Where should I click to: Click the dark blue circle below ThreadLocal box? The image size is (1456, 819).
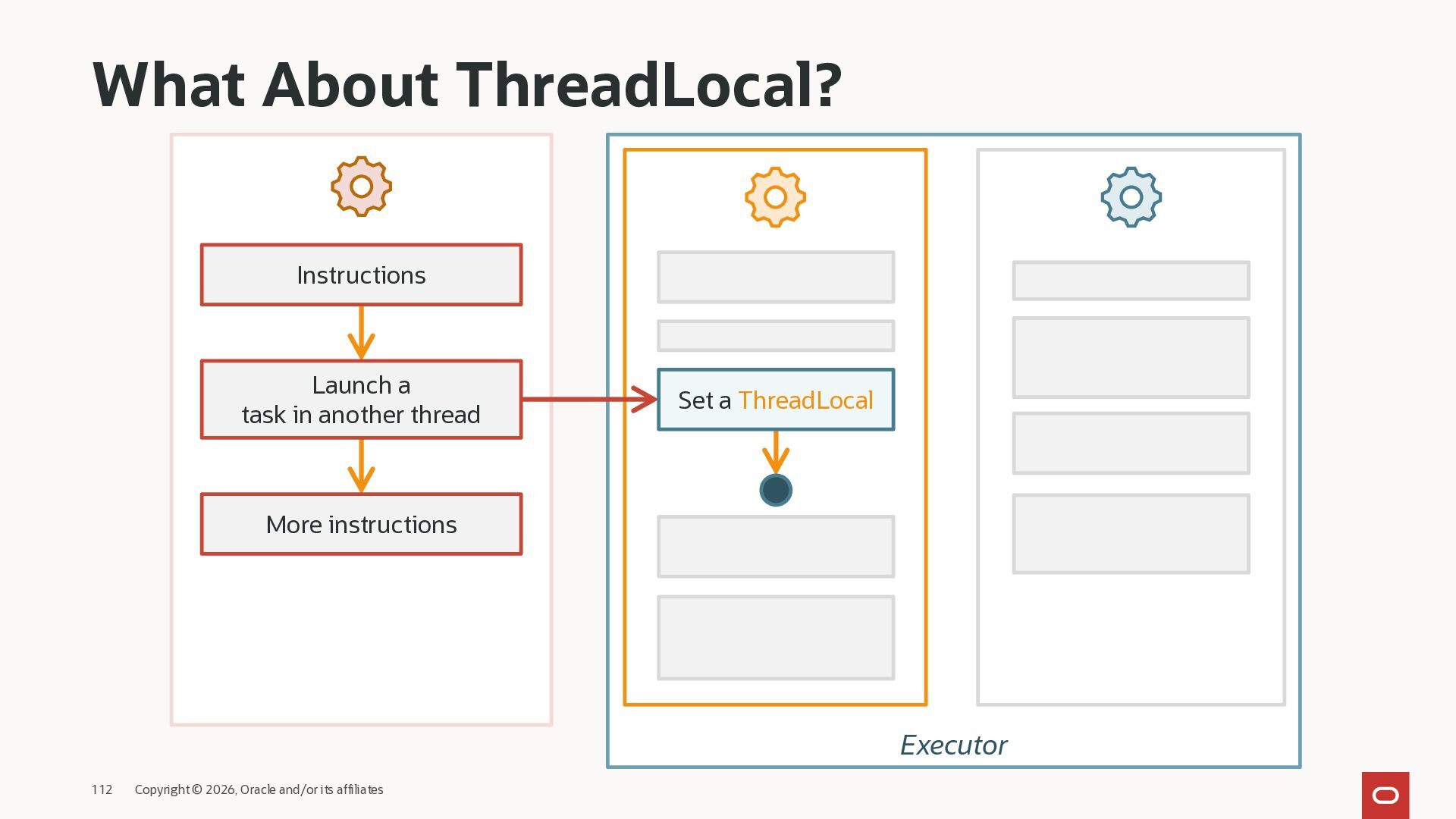[x=775, y=490]
